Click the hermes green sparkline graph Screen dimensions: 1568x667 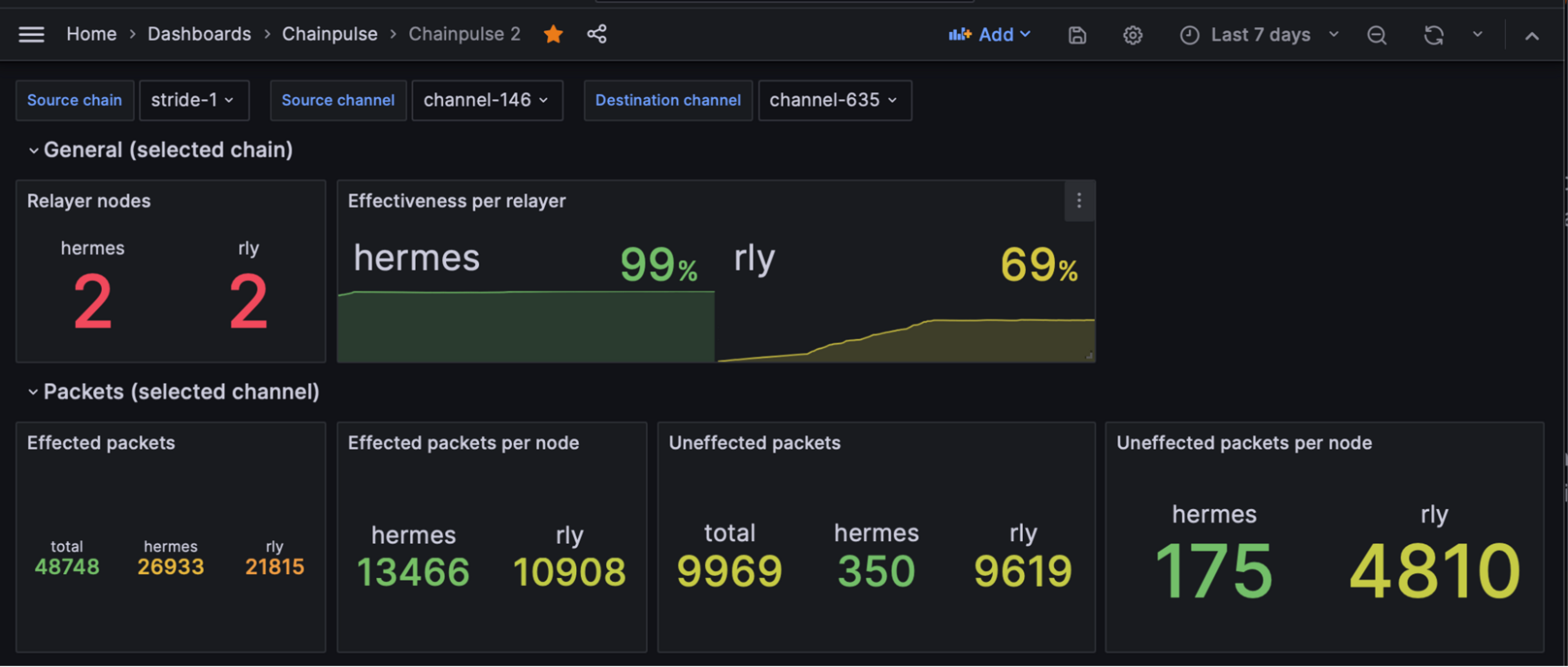click(526, 326)
